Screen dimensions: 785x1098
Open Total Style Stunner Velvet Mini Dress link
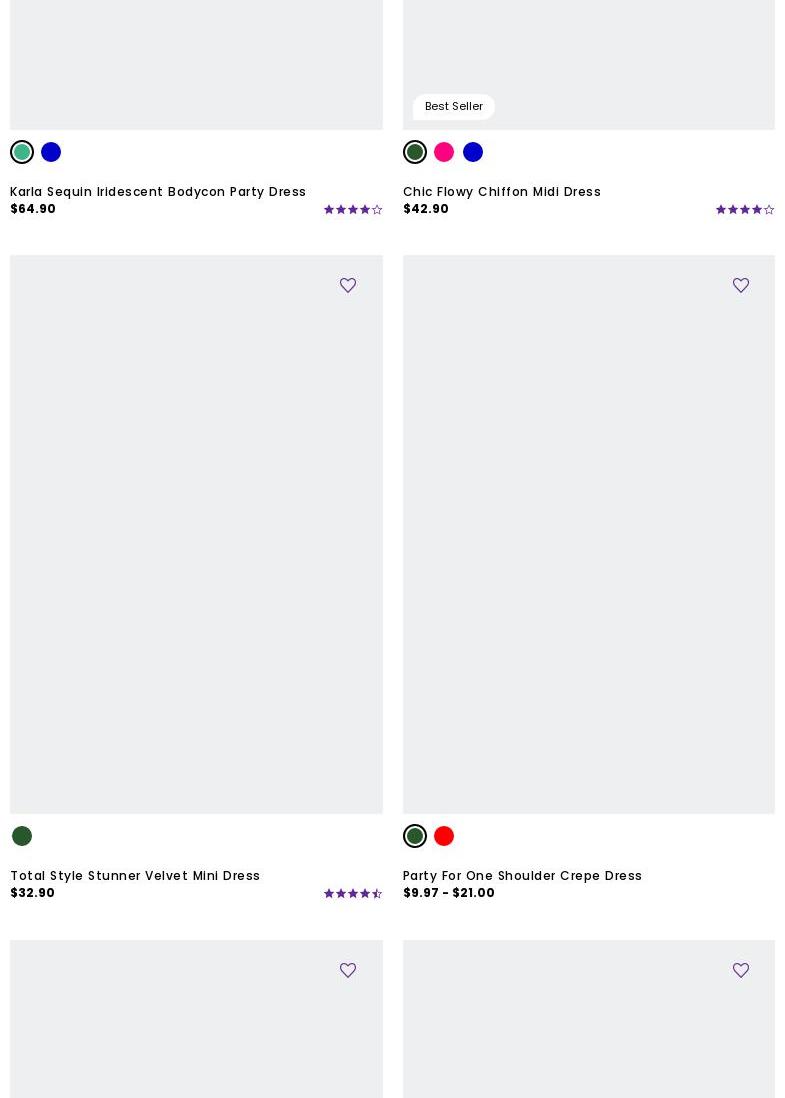coord(135,876)
